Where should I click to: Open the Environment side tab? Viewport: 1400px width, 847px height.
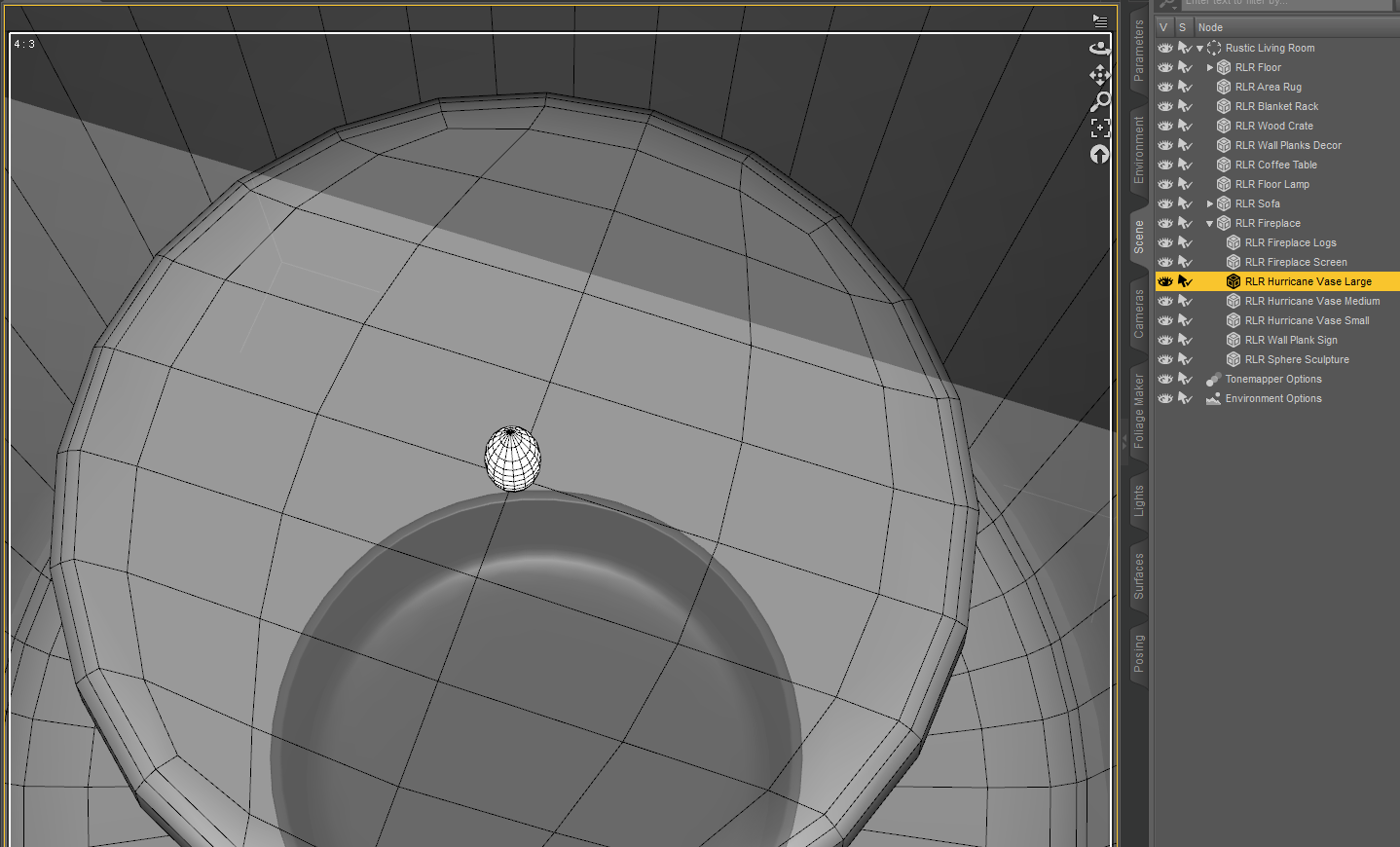coord(1138,150)
